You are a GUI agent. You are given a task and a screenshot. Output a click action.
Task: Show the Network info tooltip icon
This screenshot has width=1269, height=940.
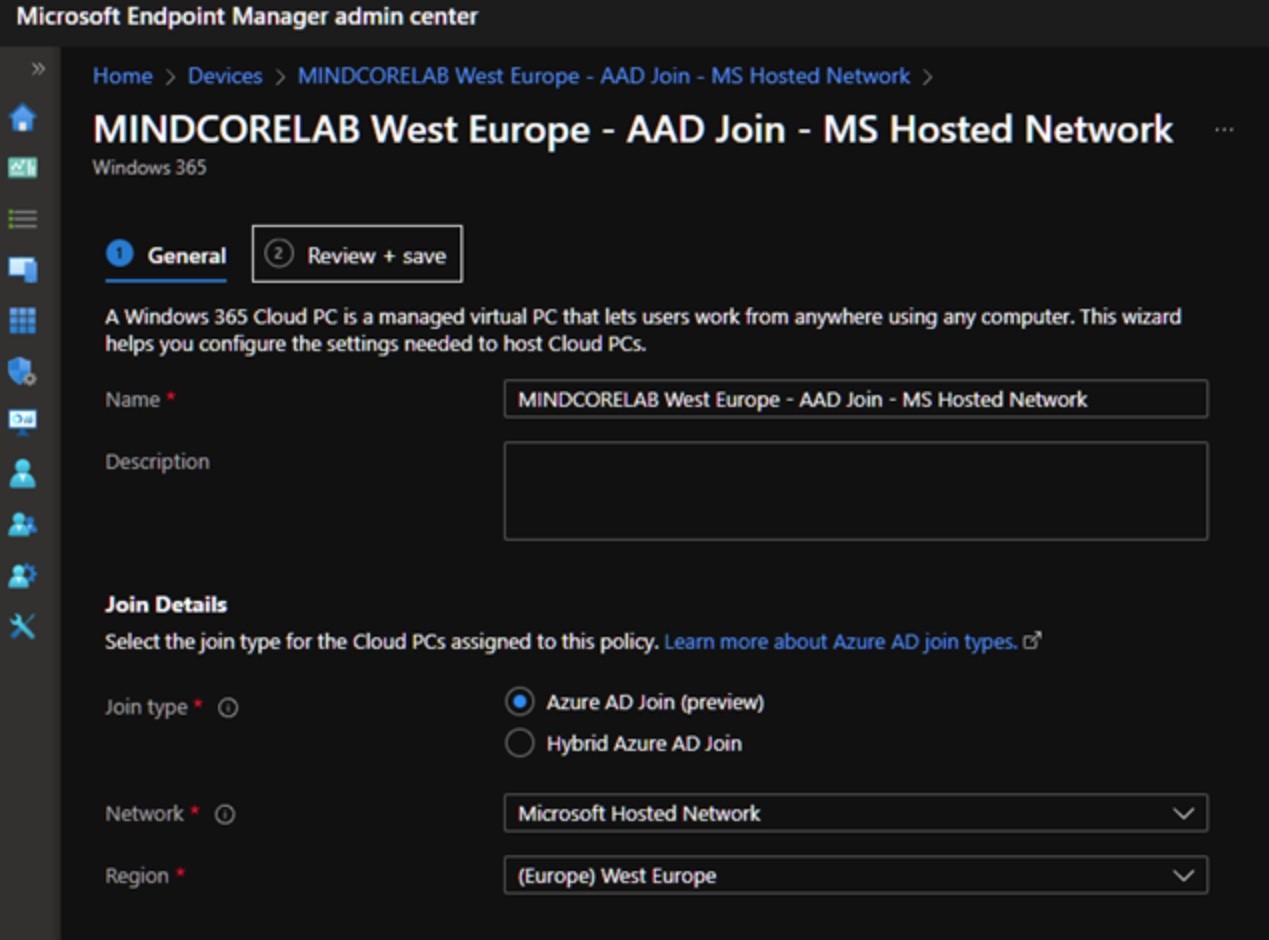(x=225, y=814)
